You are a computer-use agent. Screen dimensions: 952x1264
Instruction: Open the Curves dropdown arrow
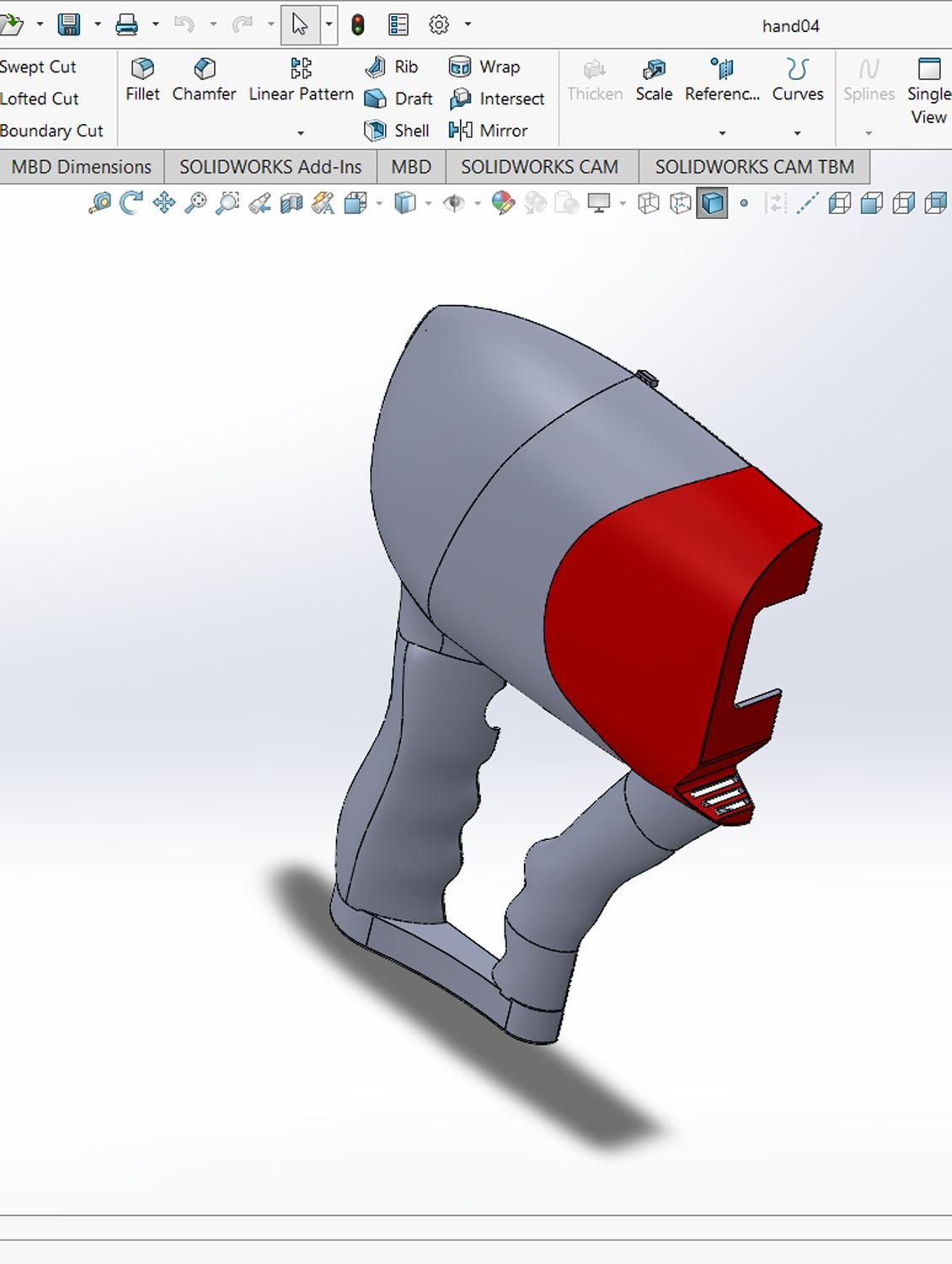797,133
